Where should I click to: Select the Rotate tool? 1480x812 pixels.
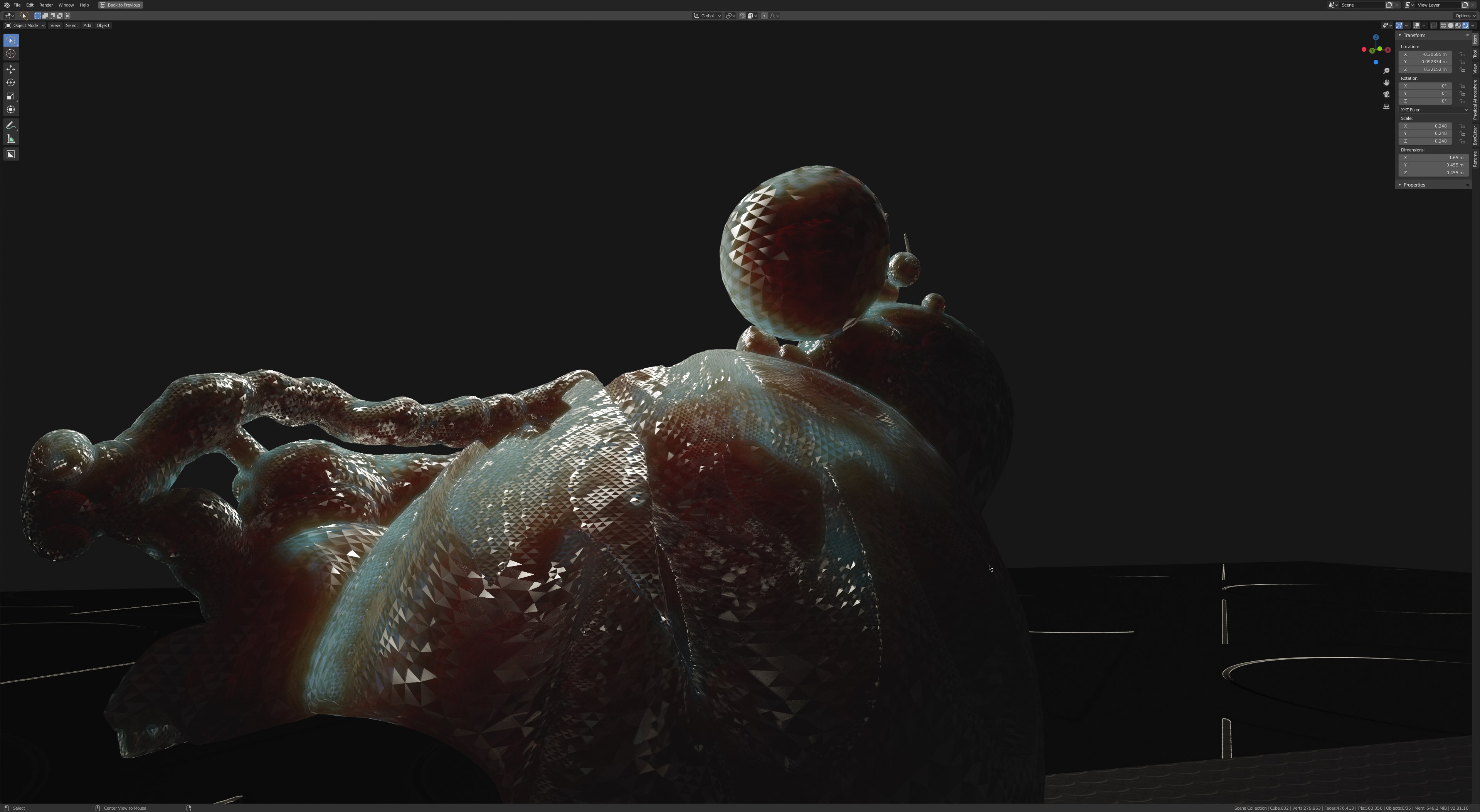pos(11,82)
